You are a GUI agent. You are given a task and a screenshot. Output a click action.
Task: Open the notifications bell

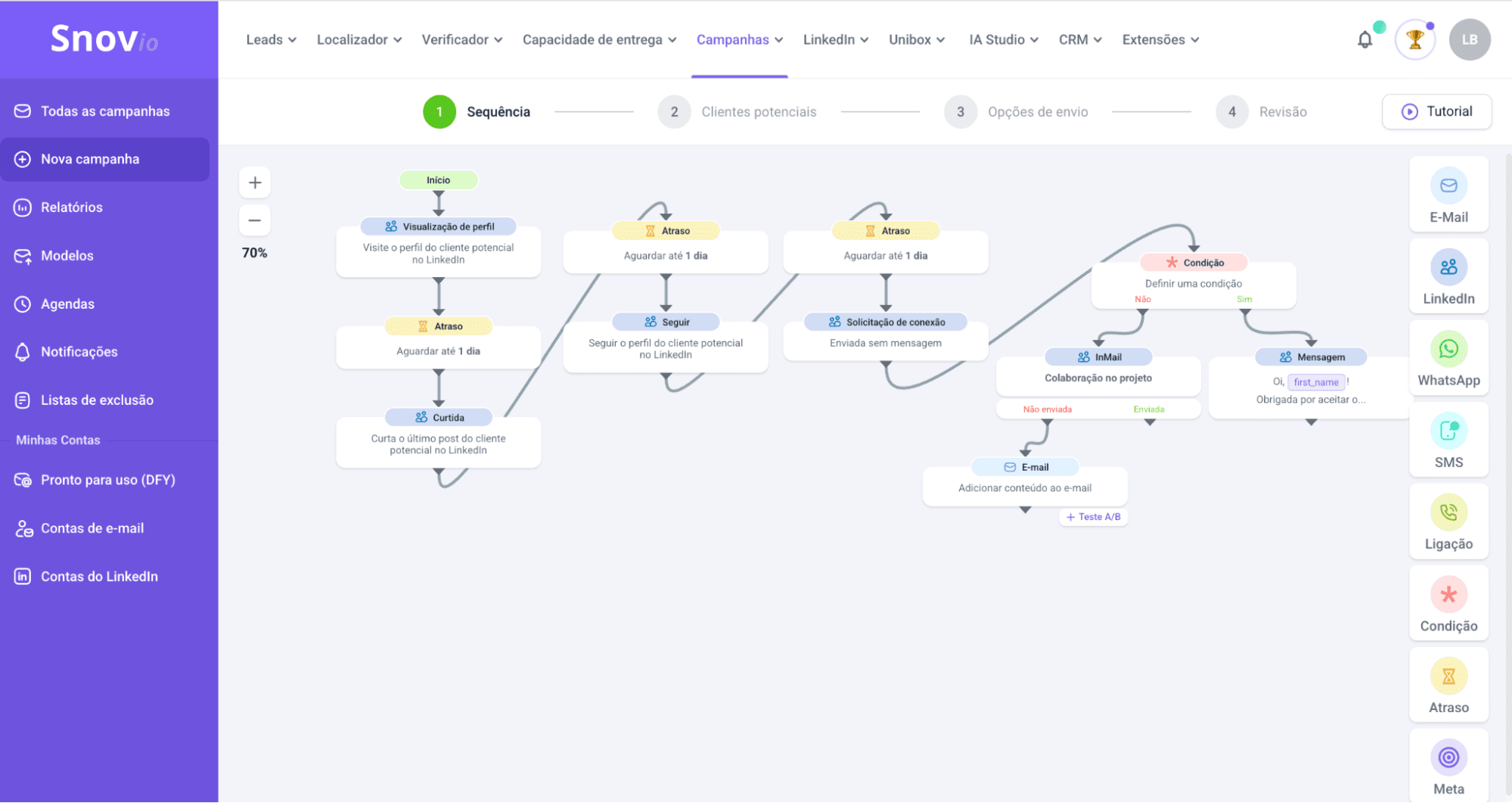coord(1365,40)
